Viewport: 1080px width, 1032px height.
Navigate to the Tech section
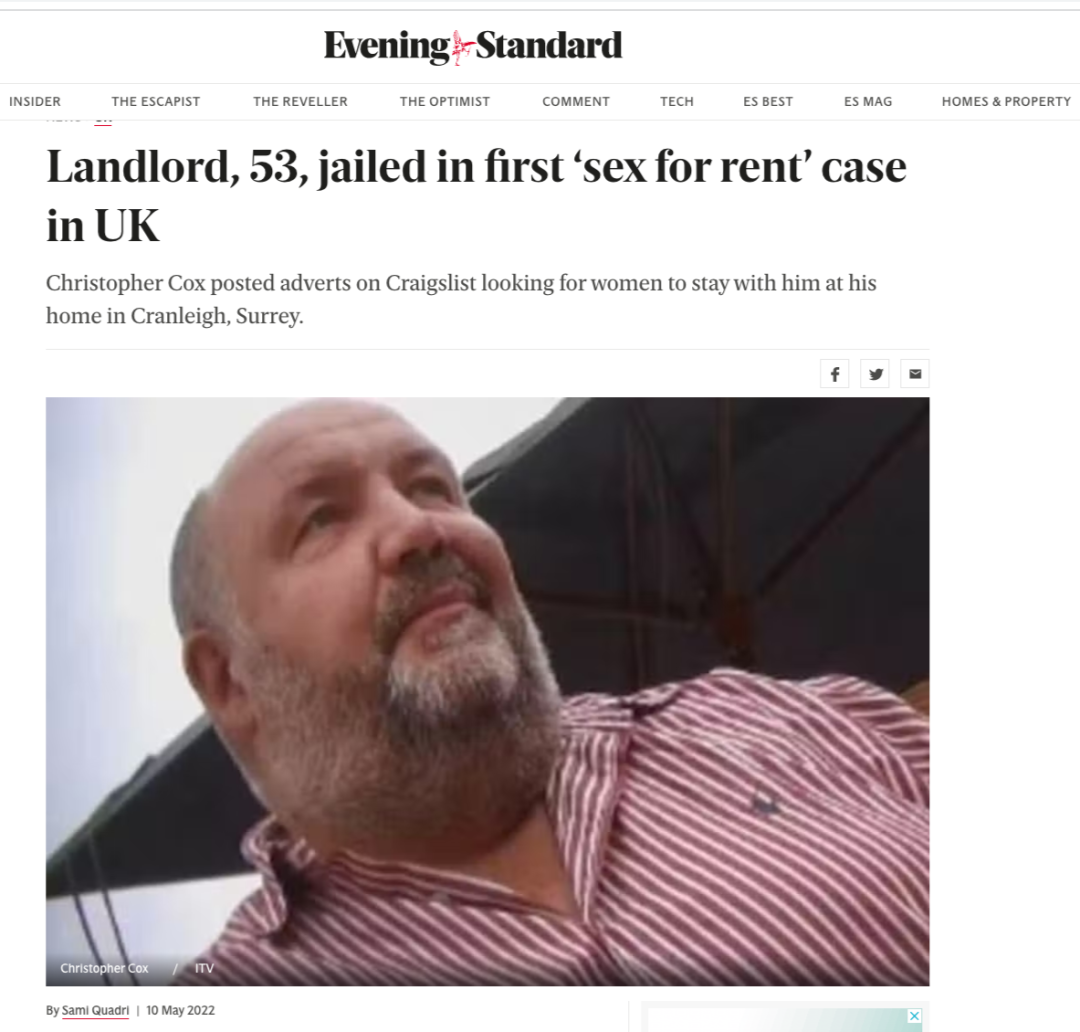[677, 101]
